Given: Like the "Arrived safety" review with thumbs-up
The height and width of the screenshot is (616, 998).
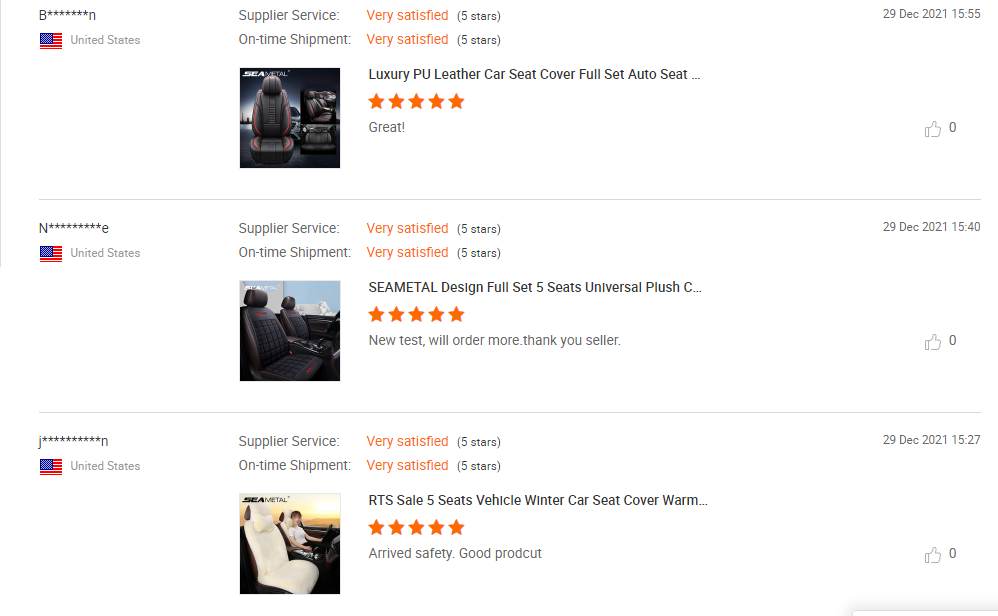Looking at the screenshot, I should tap(933, 555).
